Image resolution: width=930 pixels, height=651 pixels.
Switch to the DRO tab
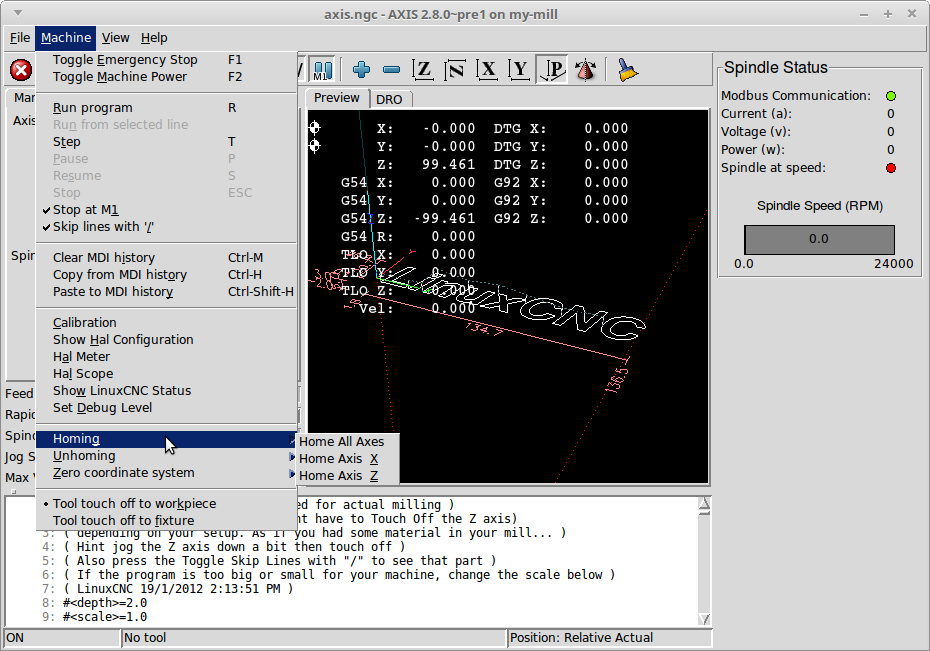pos(389,99)
